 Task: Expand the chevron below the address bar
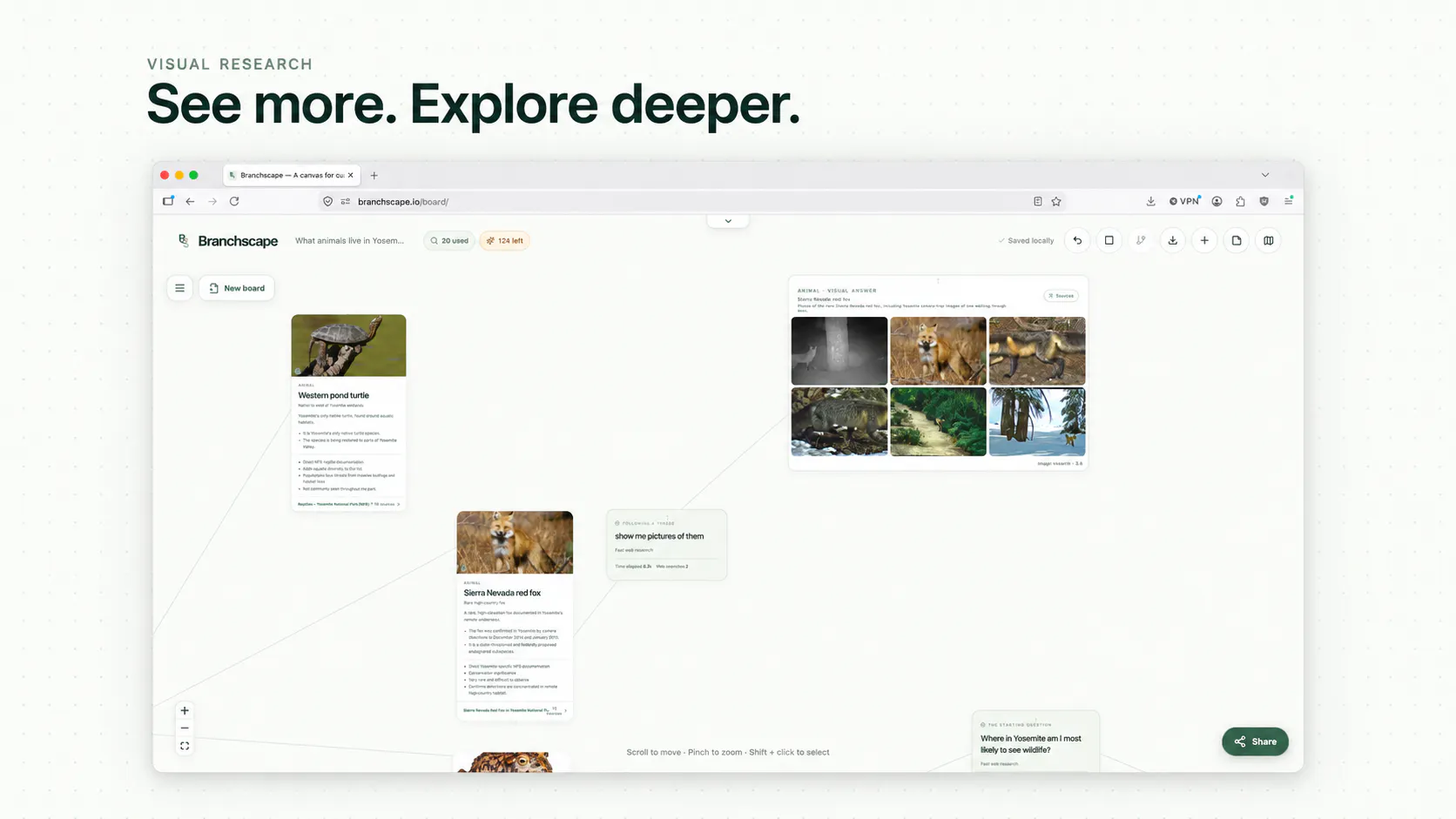728,221
